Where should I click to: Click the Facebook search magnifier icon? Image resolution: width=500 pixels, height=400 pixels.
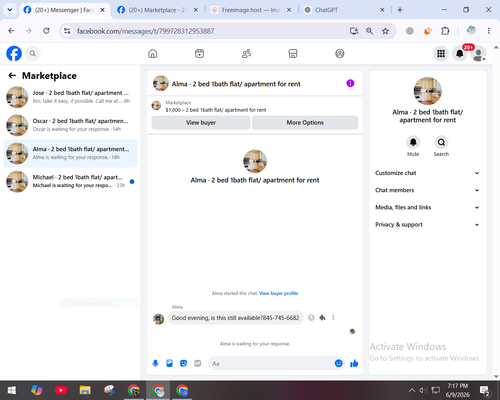(x=33, y=53)
